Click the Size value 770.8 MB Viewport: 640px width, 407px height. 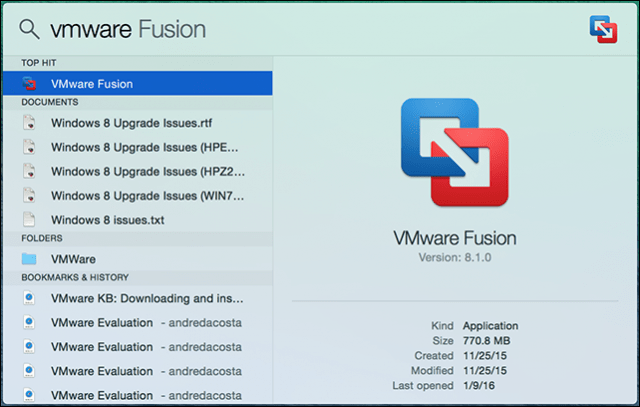(x=486, y=341)
